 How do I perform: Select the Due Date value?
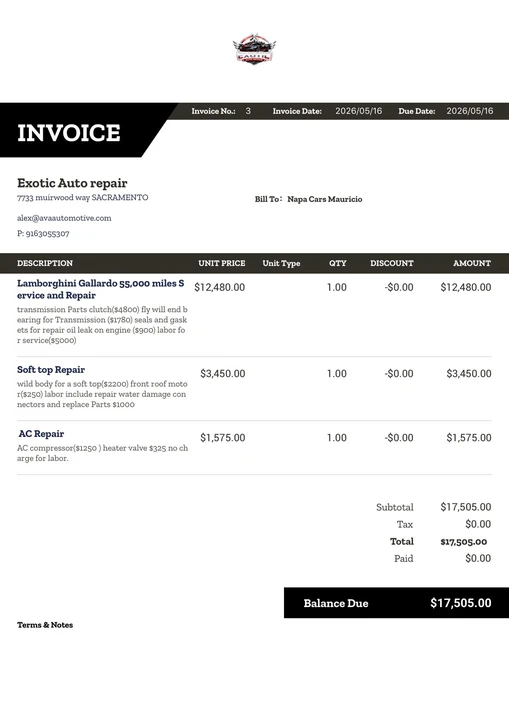point(469,111)
